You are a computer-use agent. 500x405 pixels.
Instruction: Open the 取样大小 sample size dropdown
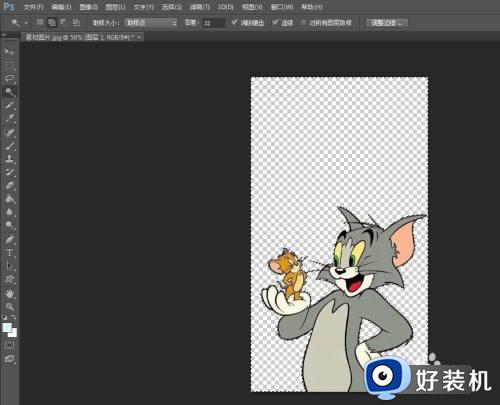[x=150, y=23]
